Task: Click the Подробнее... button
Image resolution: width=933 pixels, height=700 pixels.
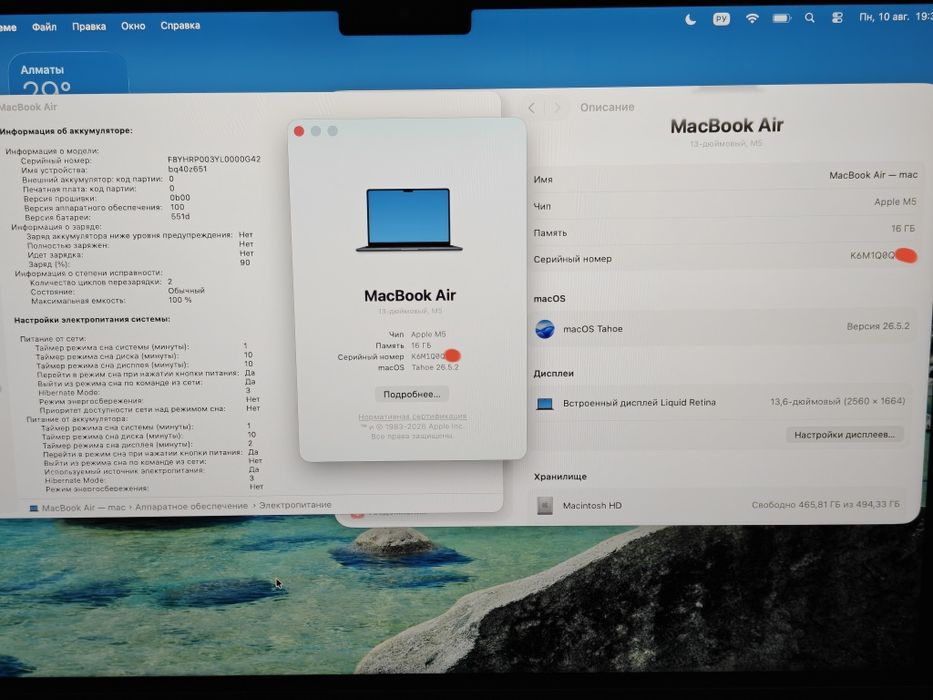Action: [x=412, y=394]
